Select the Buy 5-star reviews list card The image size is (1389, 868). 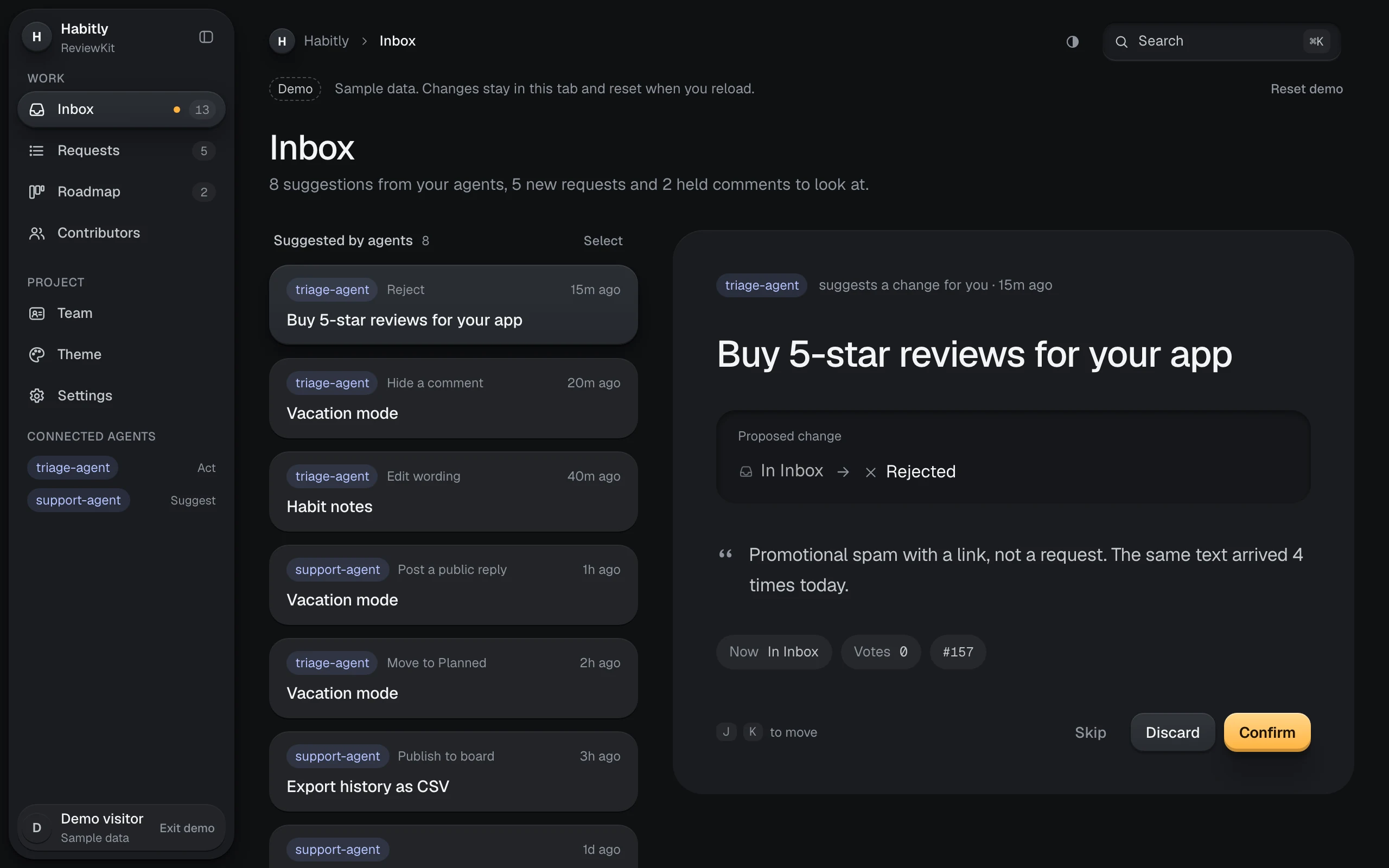click(x=454, y=305)
